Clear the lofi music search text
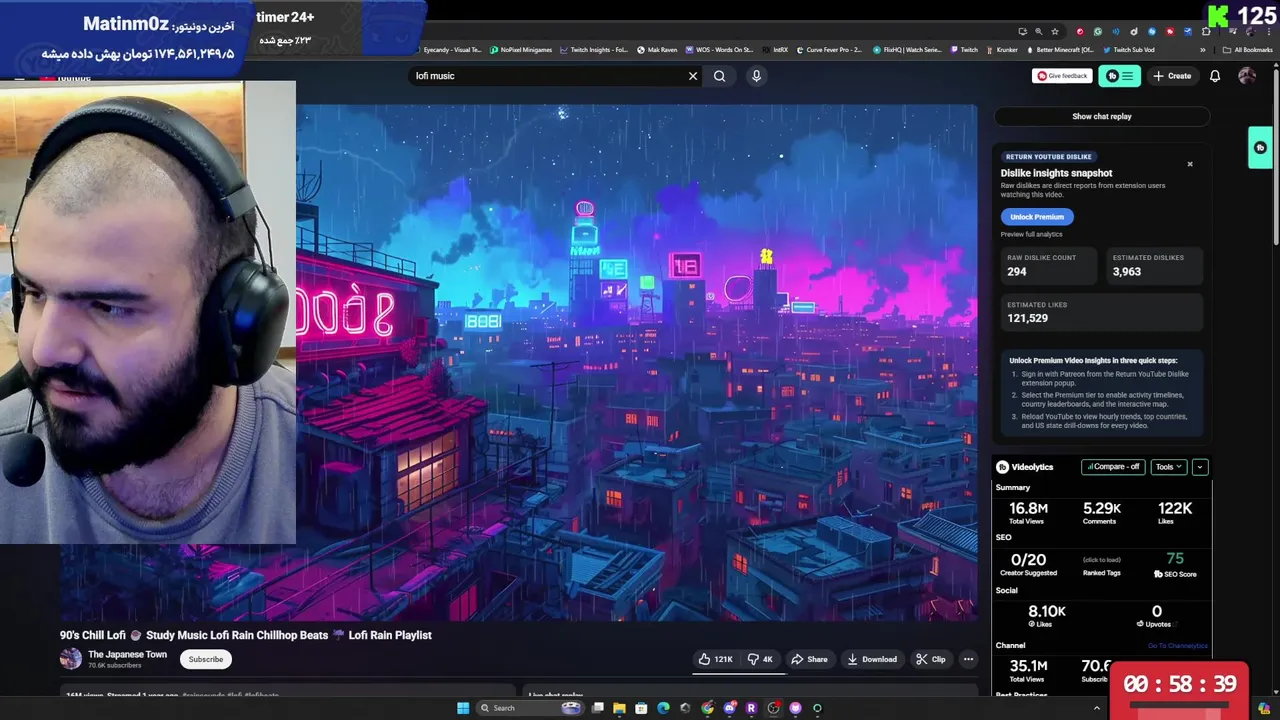The height and width of the screenshot is (720, 1280). pyautogui.click(x=693, y=76)
